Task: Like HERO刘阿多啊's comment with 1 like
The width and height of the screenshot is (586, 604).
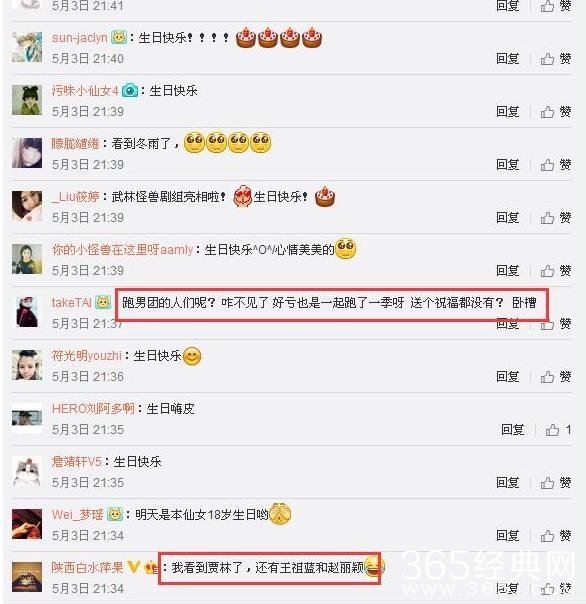Action: point(557,430)
